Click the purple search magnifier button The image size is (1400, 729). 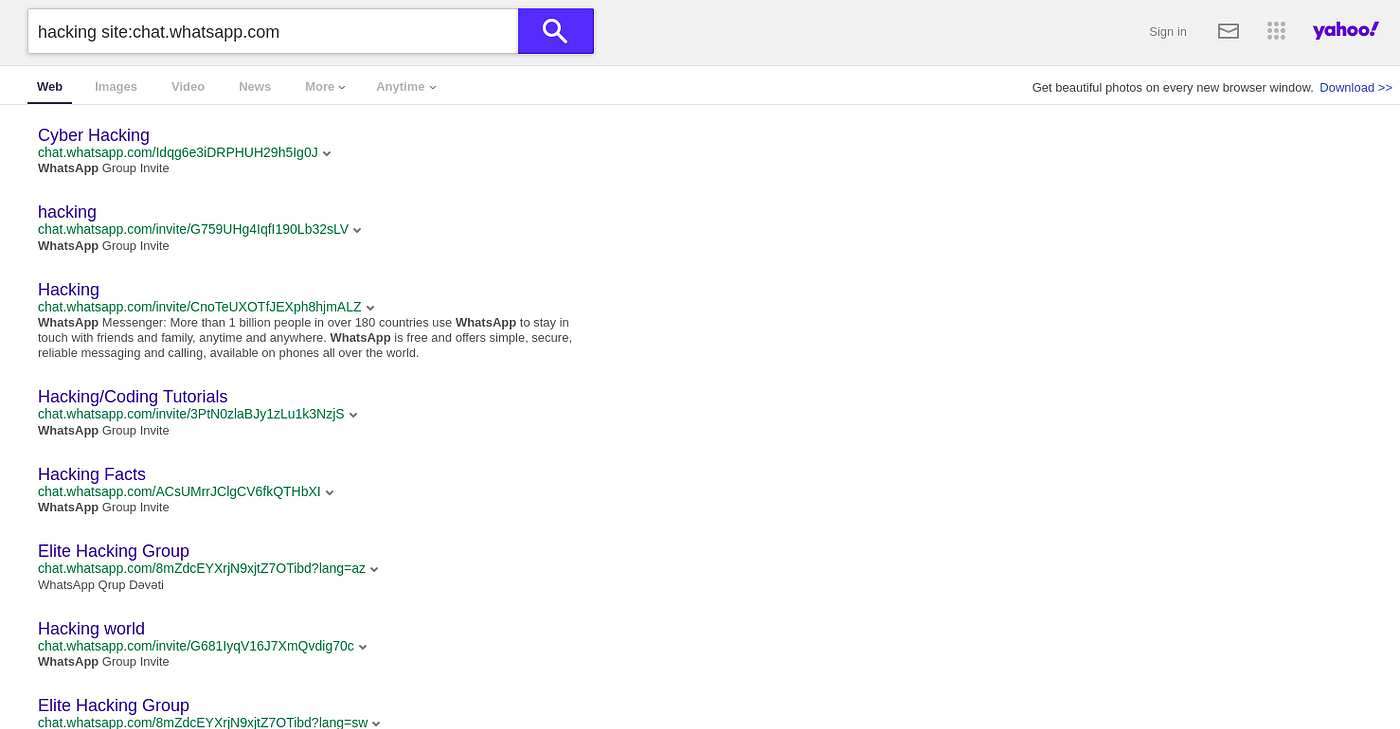[x=555, y=31]
